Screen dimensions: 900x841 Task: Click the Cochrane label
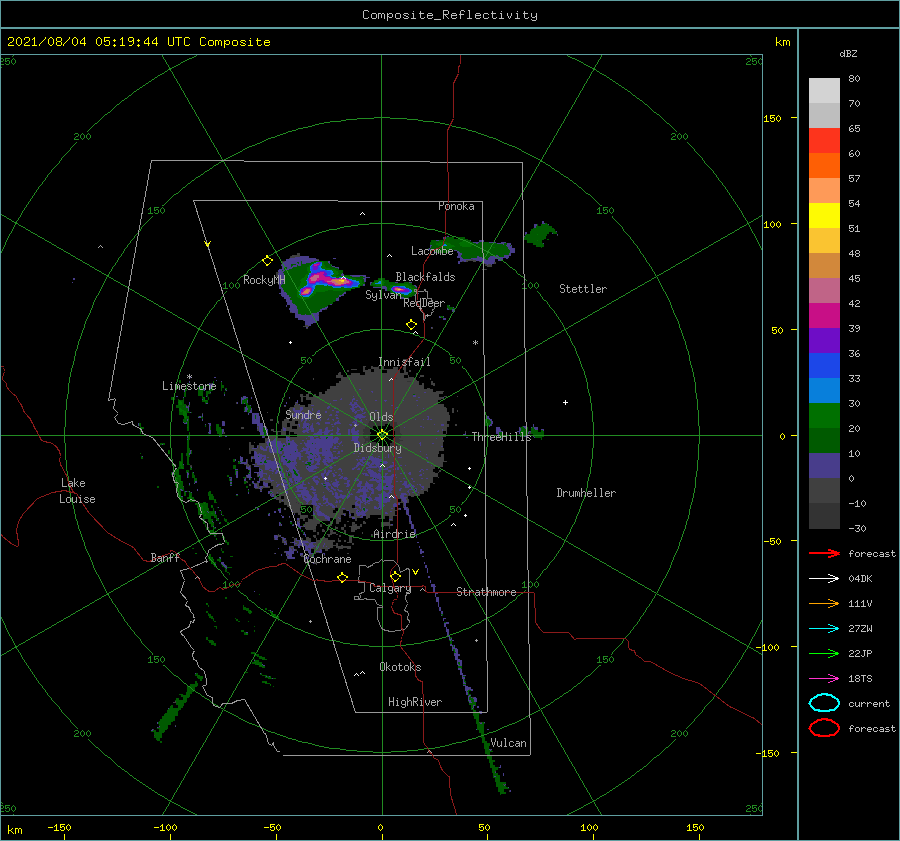[x=327, y=559]
